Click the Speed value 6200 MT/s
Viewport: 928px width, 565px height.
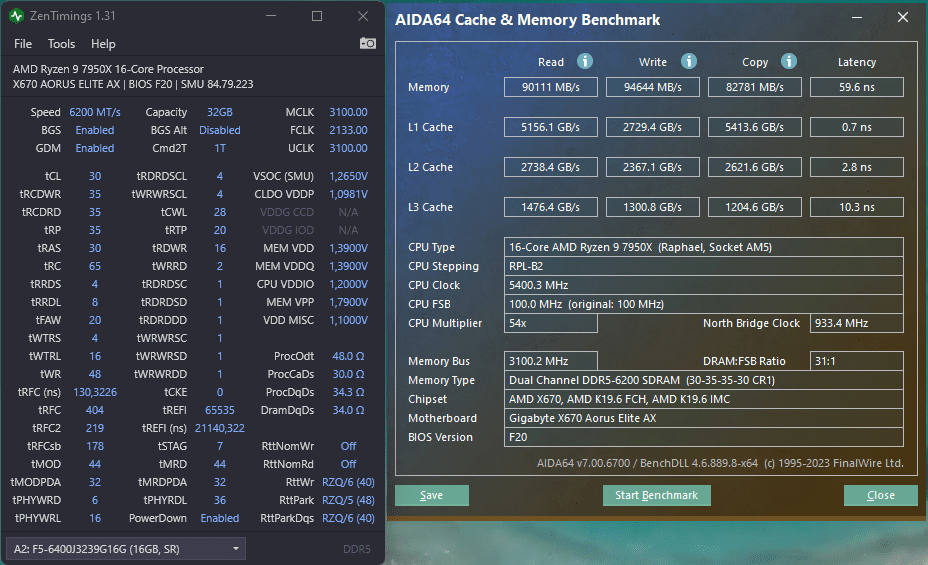[95, 112]
